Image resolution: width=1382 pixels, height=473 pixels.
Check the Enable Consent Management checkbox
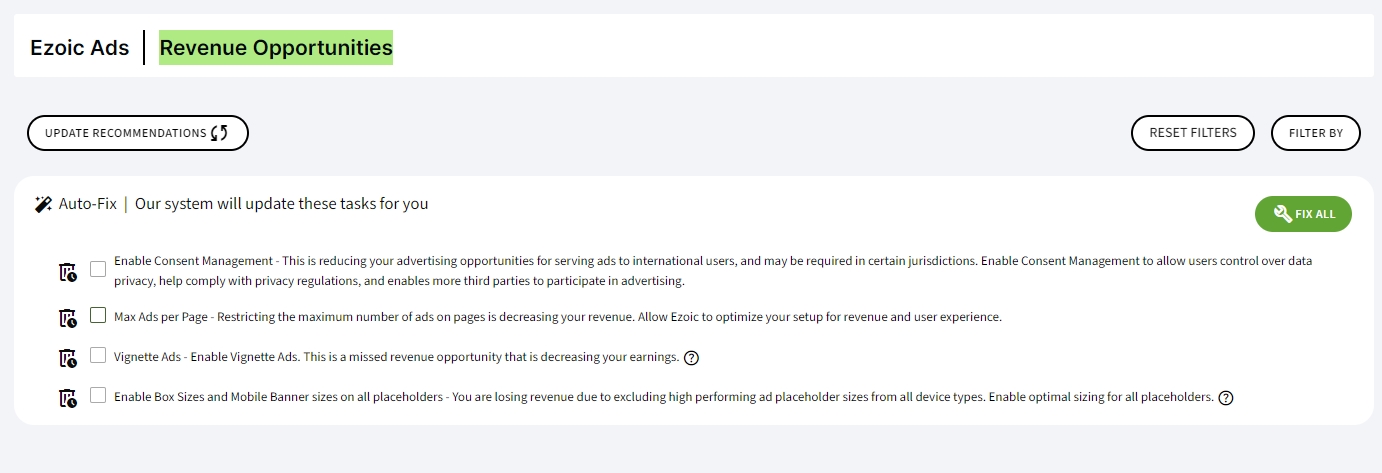[98, 268]
